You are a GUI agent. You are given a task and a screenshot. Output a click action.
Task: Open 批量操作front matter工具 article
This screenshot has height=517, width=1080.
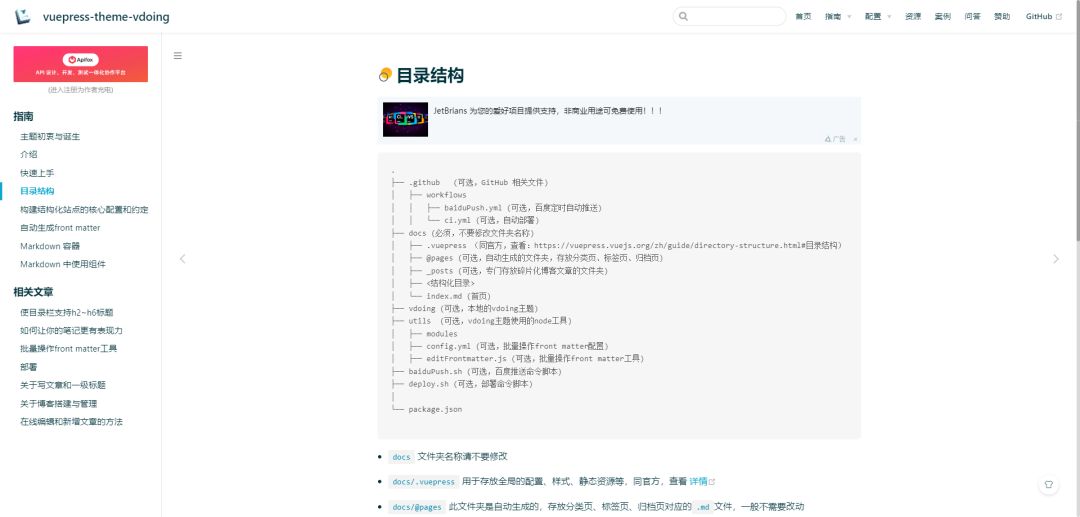point(69,348)
